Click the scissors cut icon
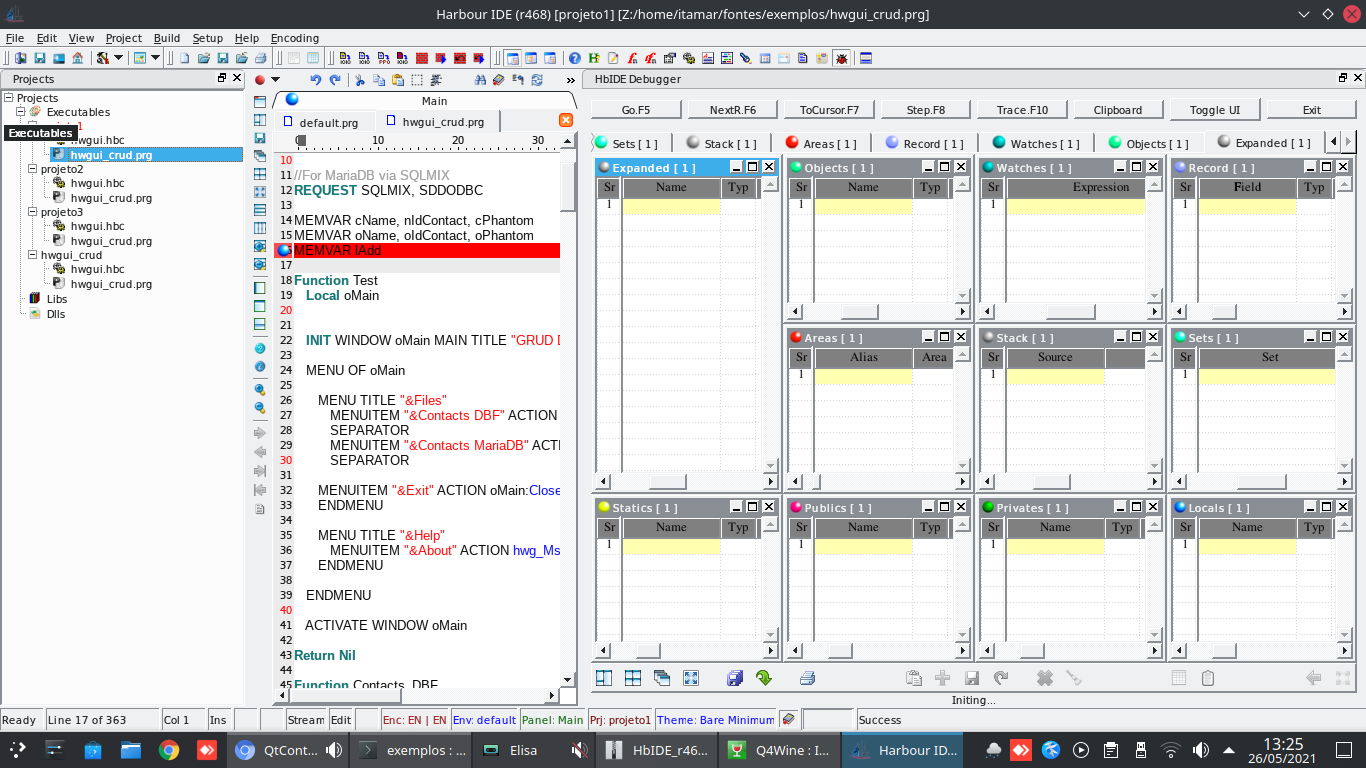The width and height of the screenshot is (1366, 768). point(360,80)
